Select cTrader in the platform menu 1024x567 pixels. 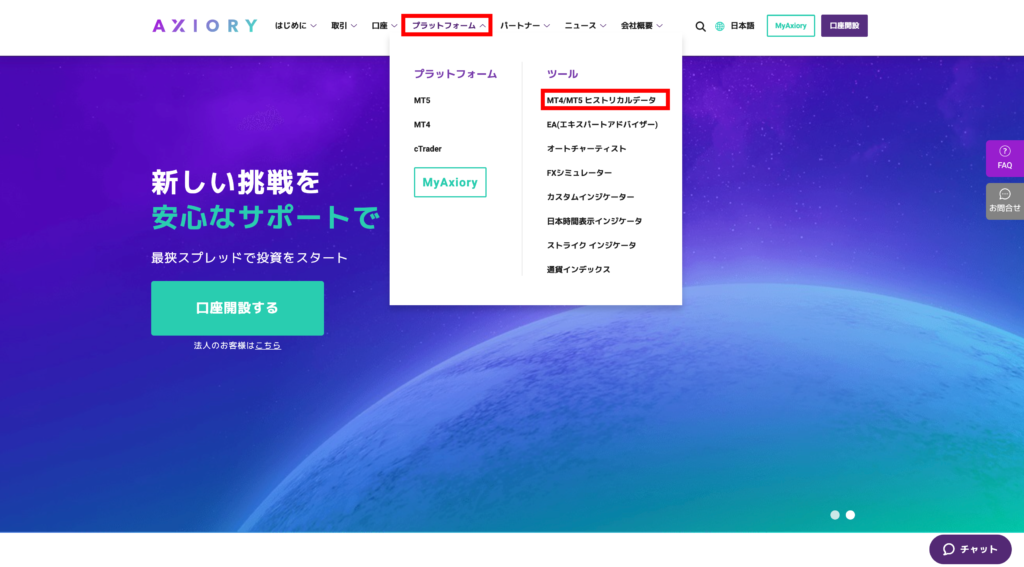click(428, 149)
